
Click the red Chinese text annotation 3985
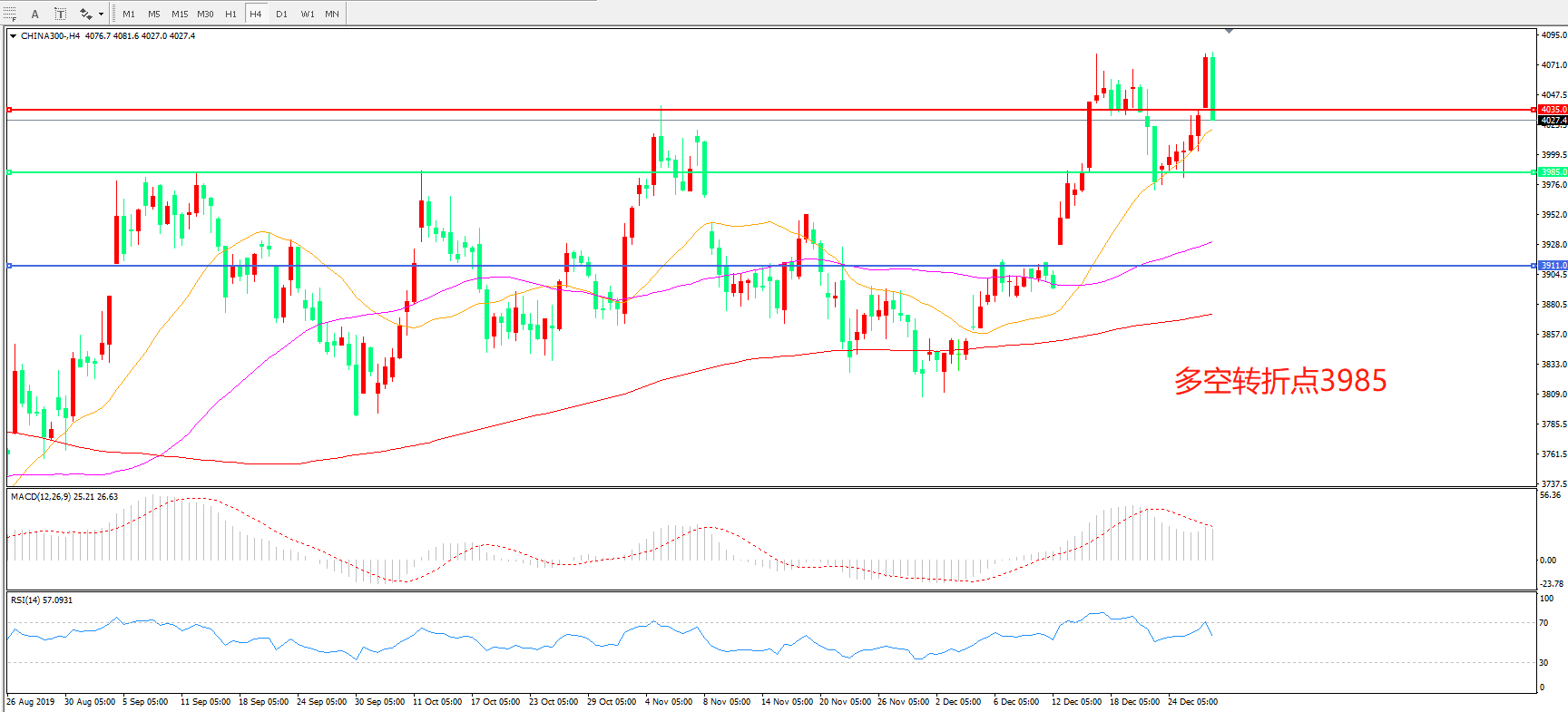[x=1279, y=381]
